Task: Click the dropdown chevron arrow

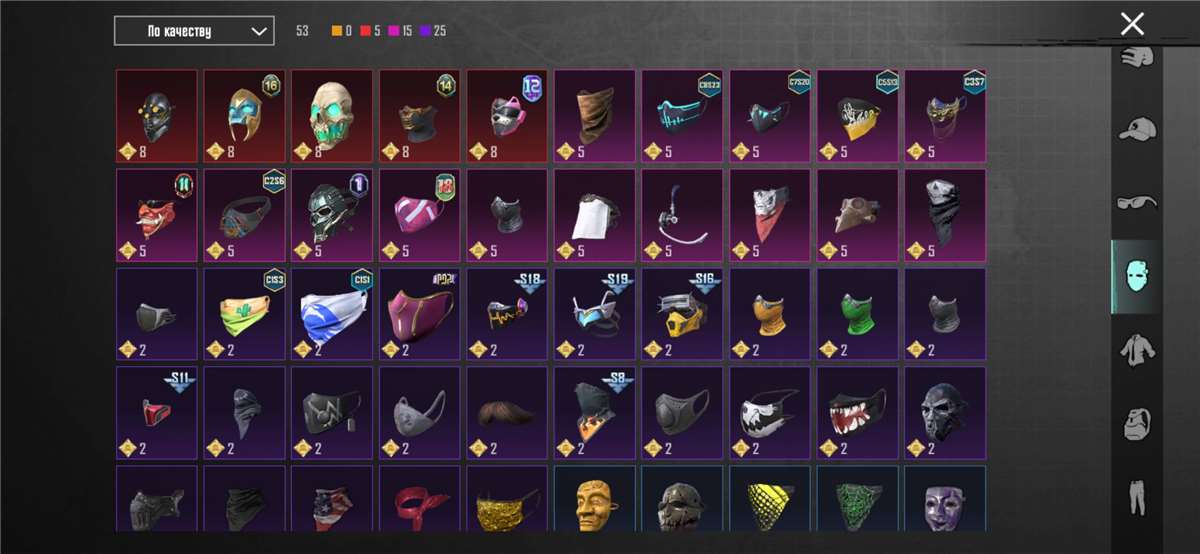Action: 258,32
